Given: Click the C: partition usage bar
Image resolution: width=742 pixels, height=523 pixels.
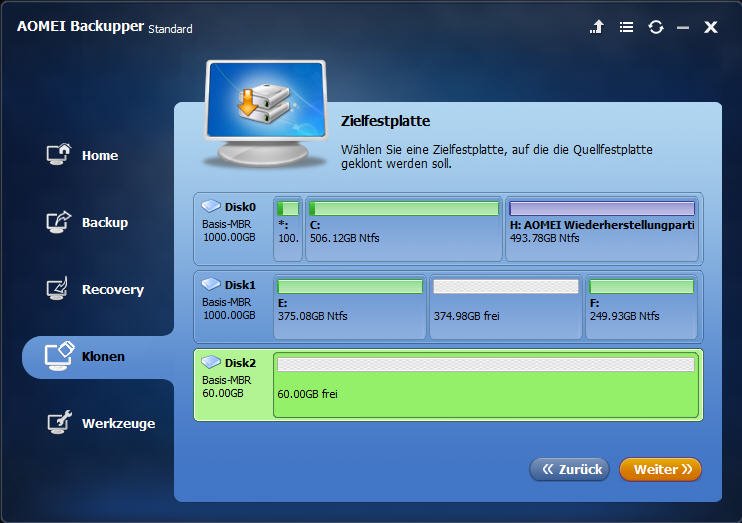Looking at the screenshot, I should (404, 208).
